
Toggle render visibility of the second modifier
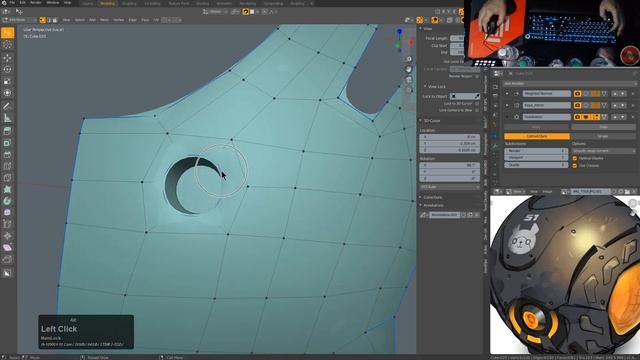click(577, 105)
